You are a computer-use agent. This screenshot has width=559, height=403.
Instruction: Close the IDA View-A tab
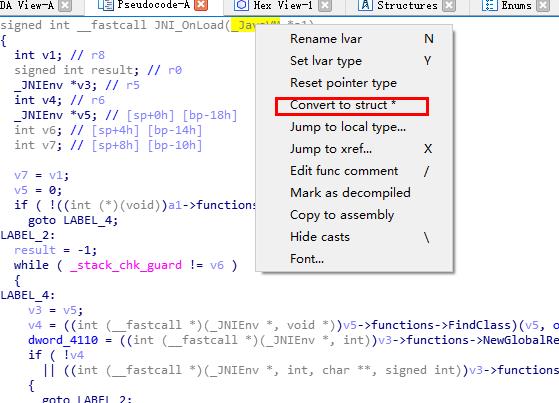point(65,5)
